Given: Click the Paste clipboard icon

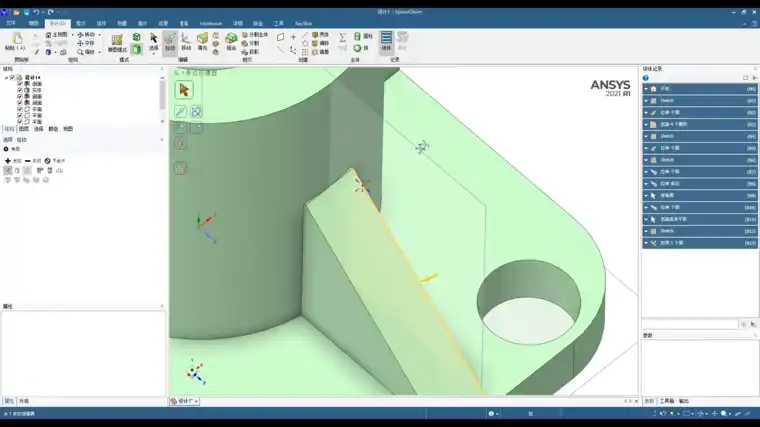Looking at the screenshot, I should click(x=16, y=40).
